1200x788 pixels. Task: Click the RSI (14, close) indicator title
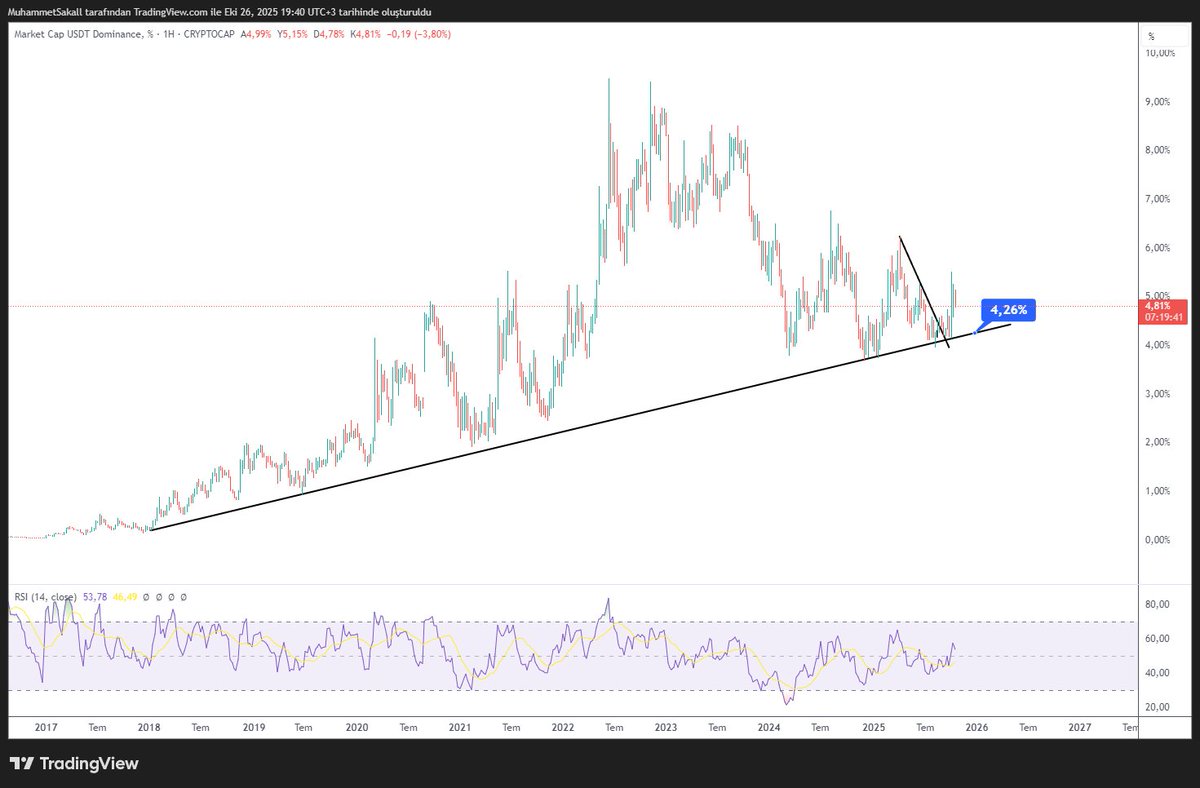tap(45, 597)
